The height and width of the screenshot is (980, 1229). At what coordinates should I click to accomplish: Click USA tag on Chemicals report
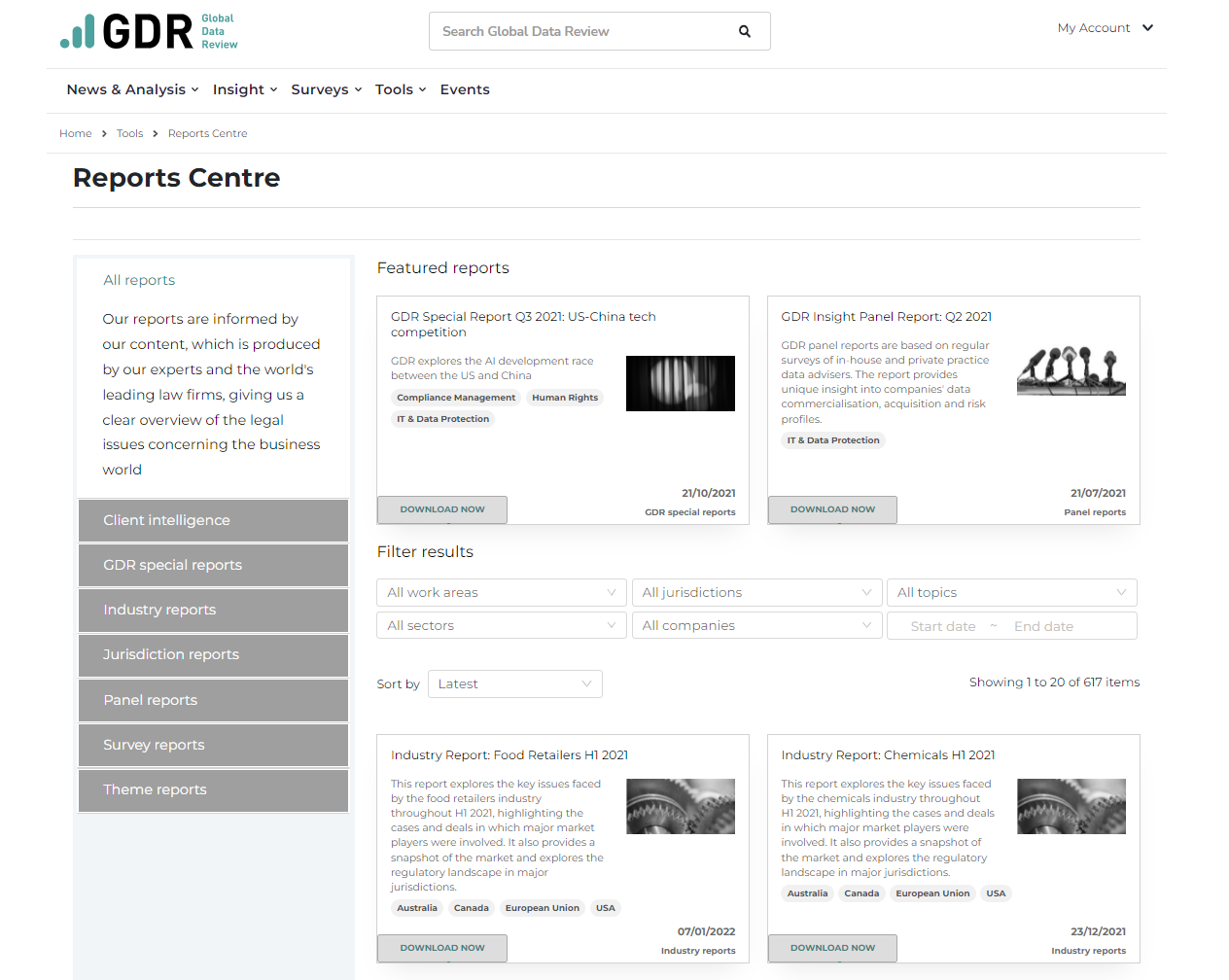point(997,893)
